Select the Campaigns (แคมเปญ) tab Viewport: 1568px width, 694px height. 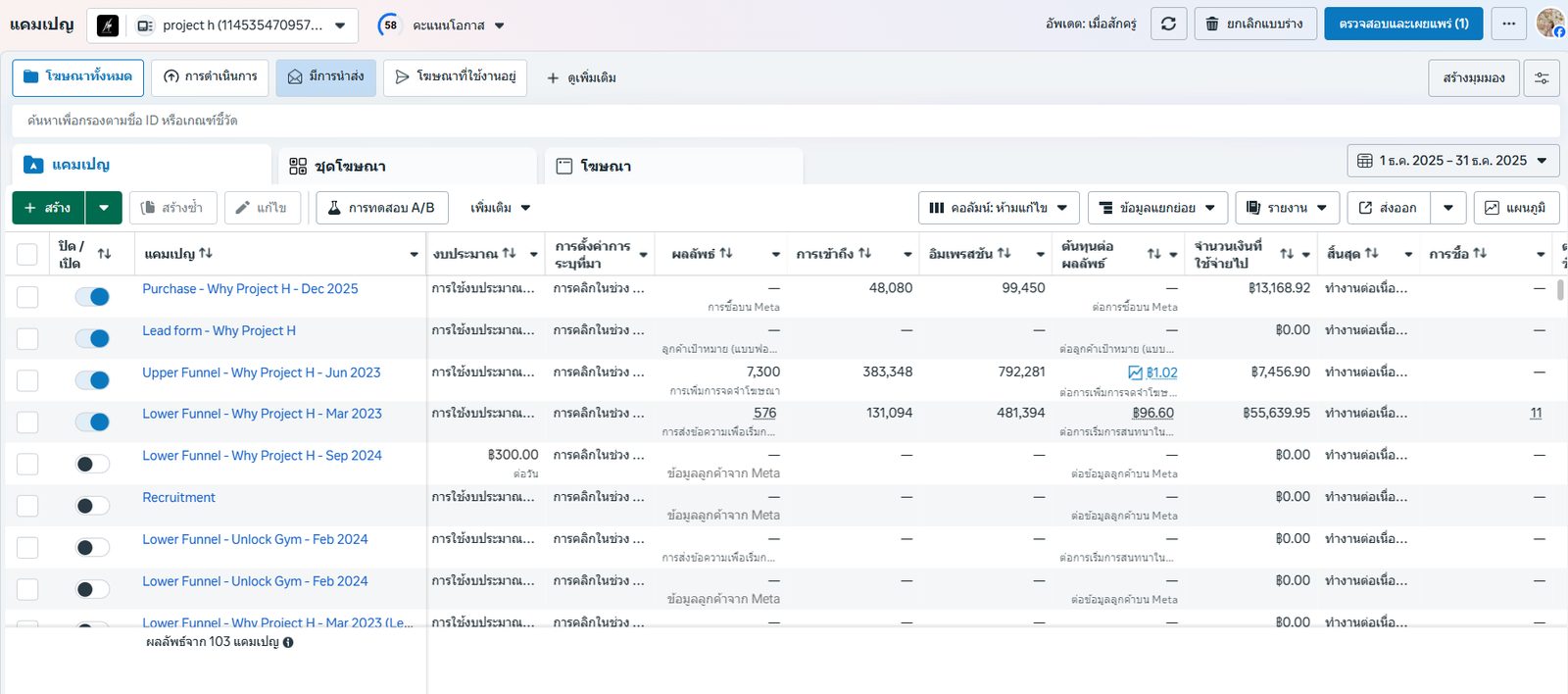(141, 165)
